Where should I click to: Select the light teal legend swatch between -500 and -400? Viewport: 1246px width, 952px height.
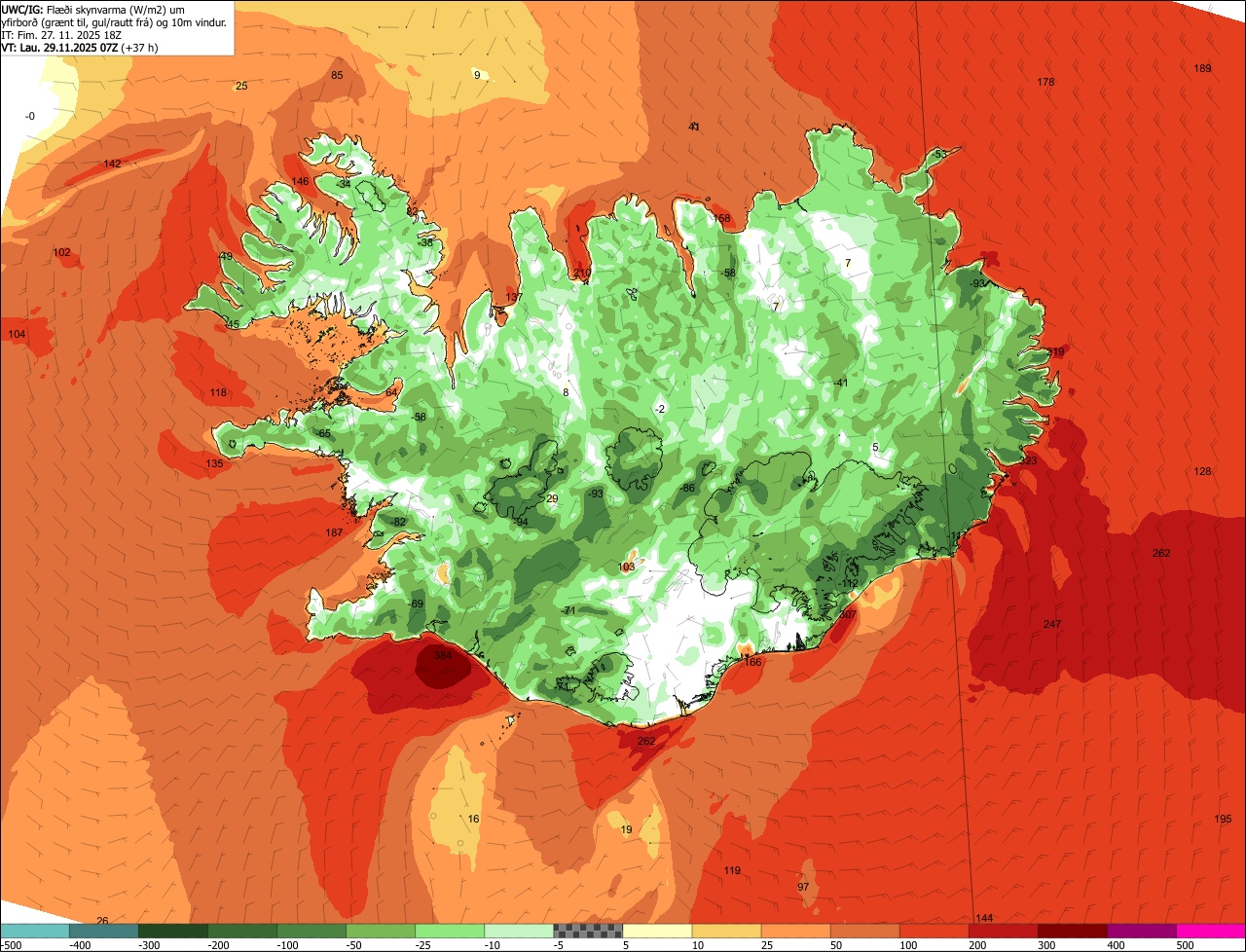(x=34, y=932)
